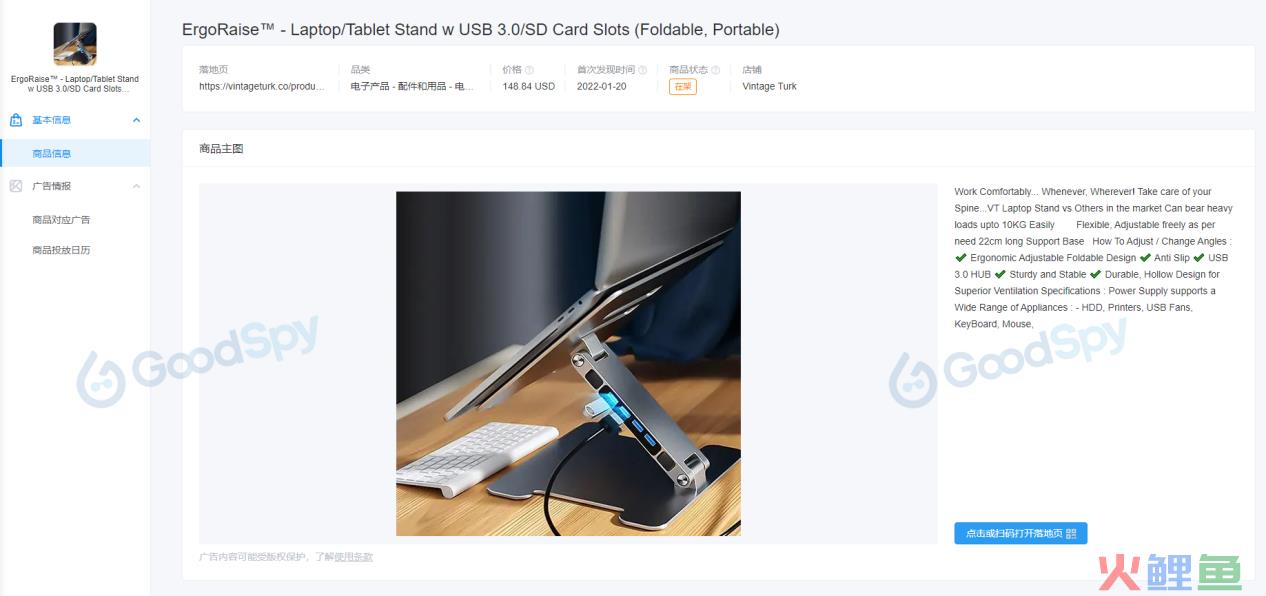Open 商品对应广告 in the sidebar

pyautogui.click(x=61, y=220)
